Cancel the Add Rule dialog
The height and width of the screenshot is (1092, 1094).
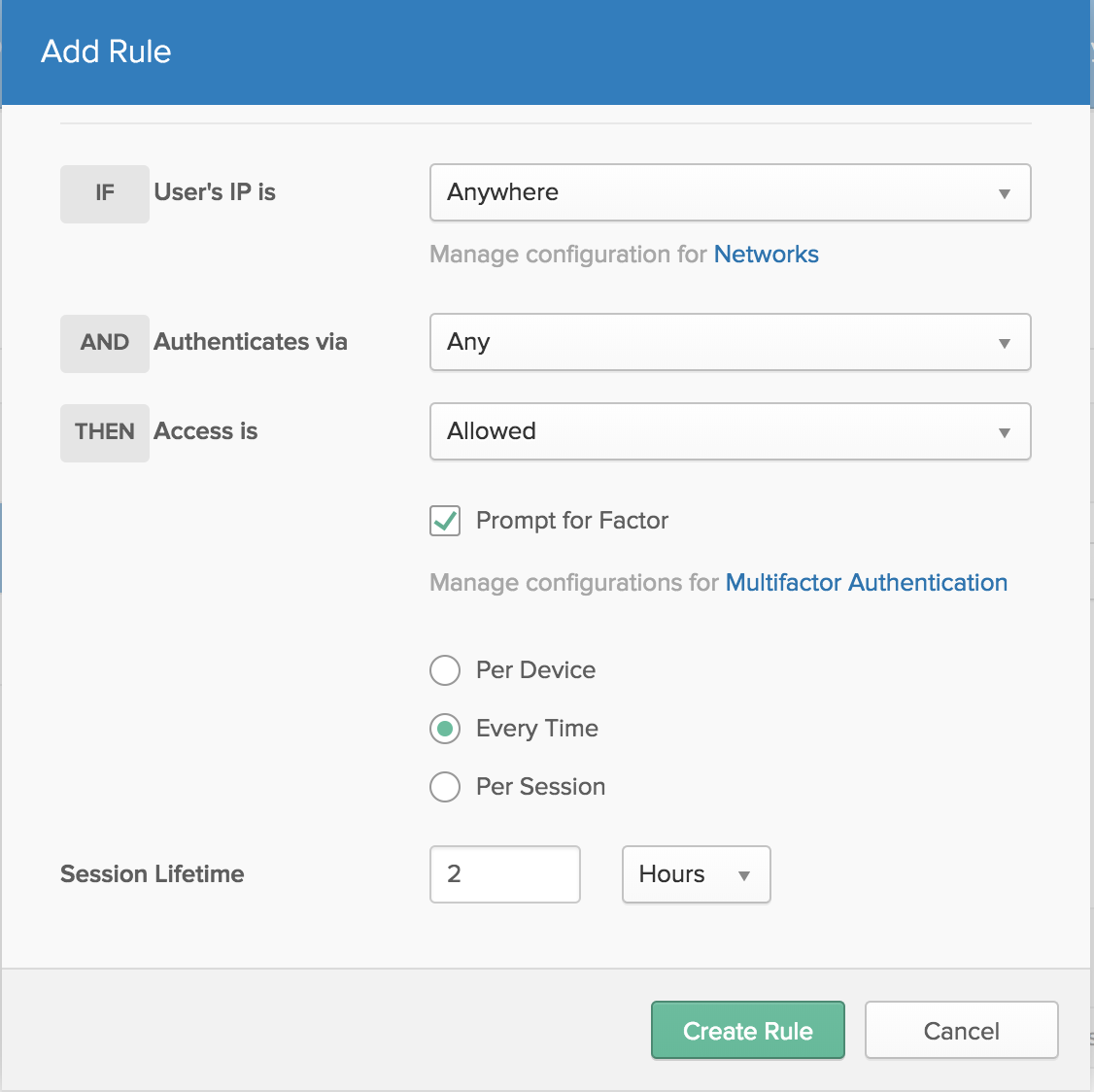[960, 1031]
